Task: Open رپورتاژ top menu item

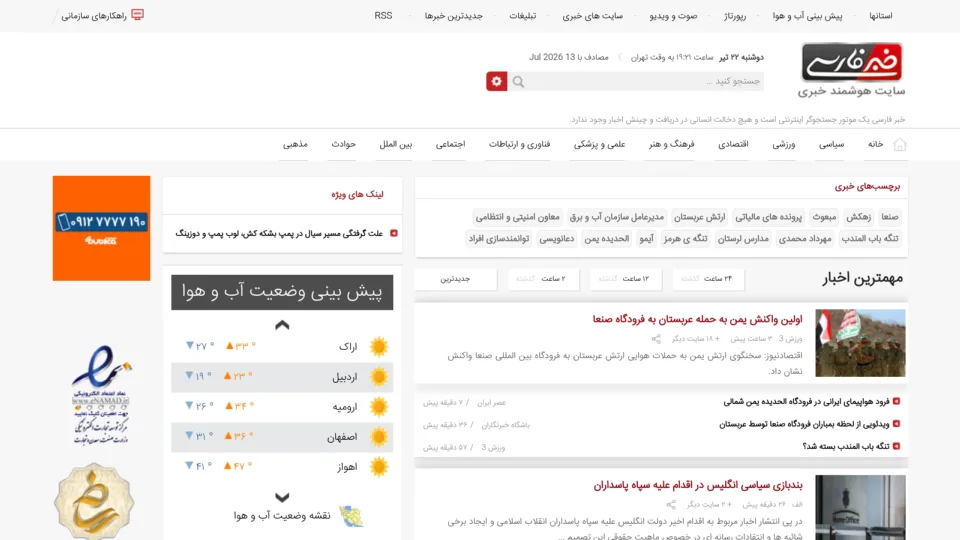Action: point(735,16)
